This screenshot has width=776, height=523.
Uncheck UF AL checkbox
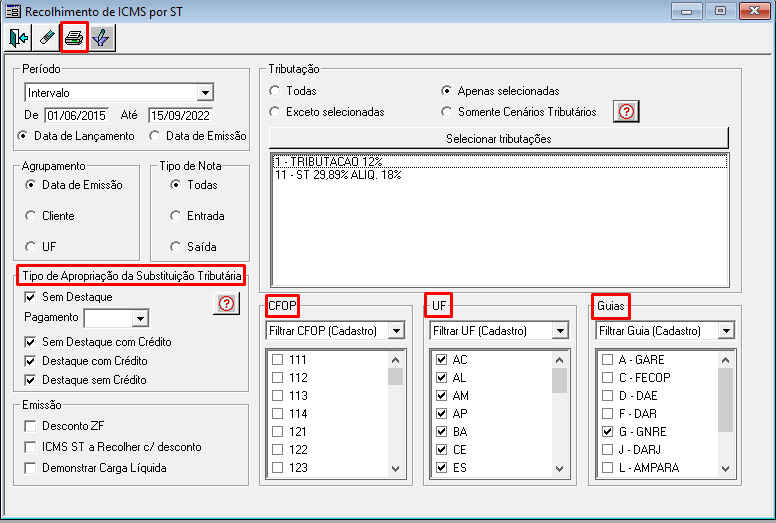point(441,378)
